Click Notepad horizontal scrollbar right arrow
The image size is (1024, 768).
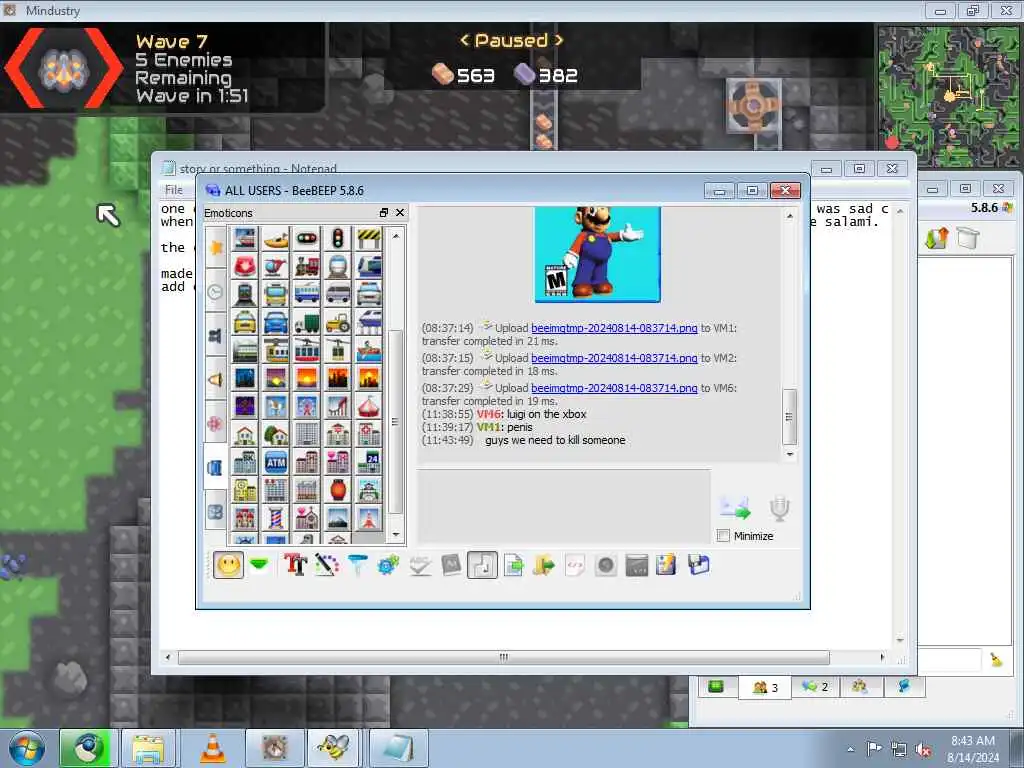point(882,657)
